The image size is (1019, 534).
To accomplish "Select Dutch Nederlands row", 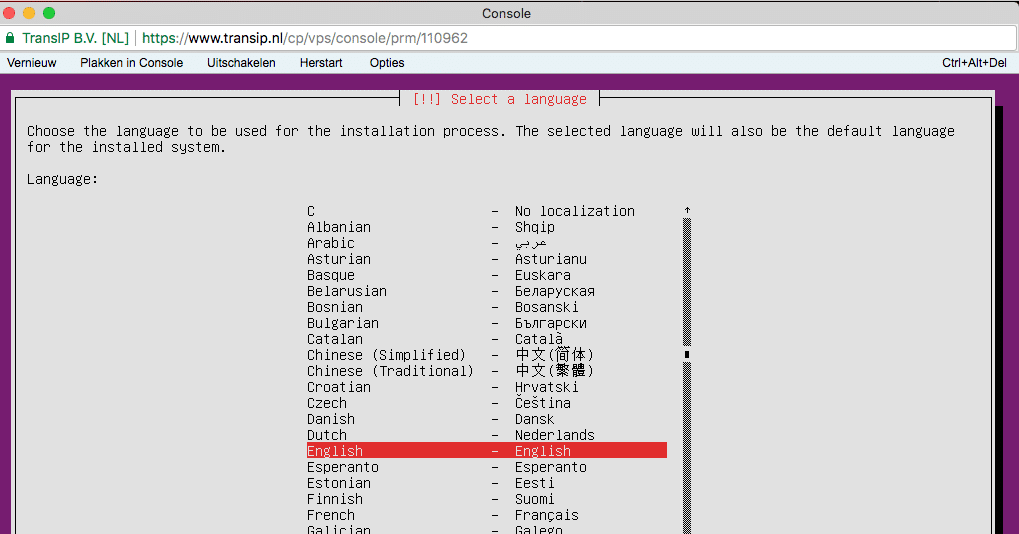I will point(487,435).
